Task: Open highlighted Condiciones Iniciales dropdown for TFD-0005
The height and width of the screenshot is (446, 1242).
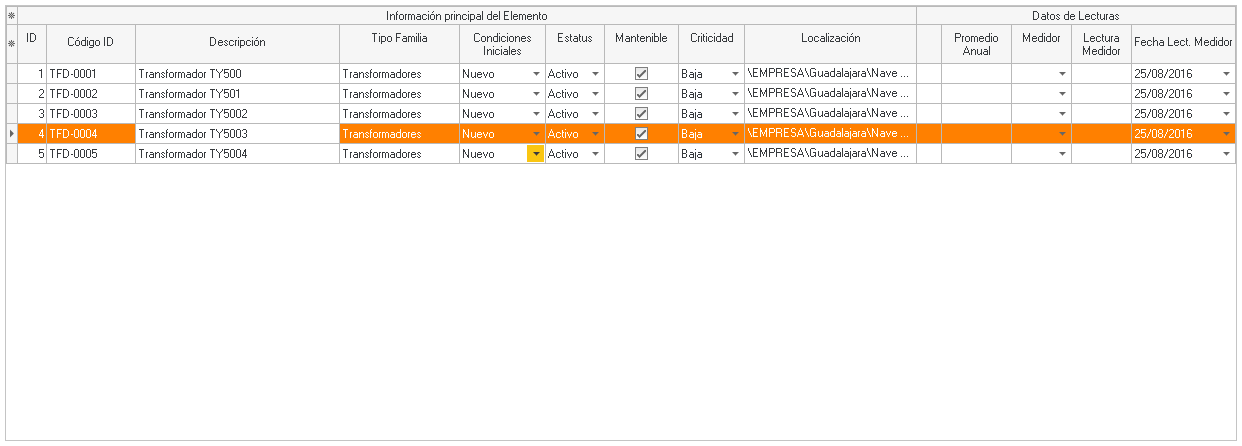Action: 536,154
